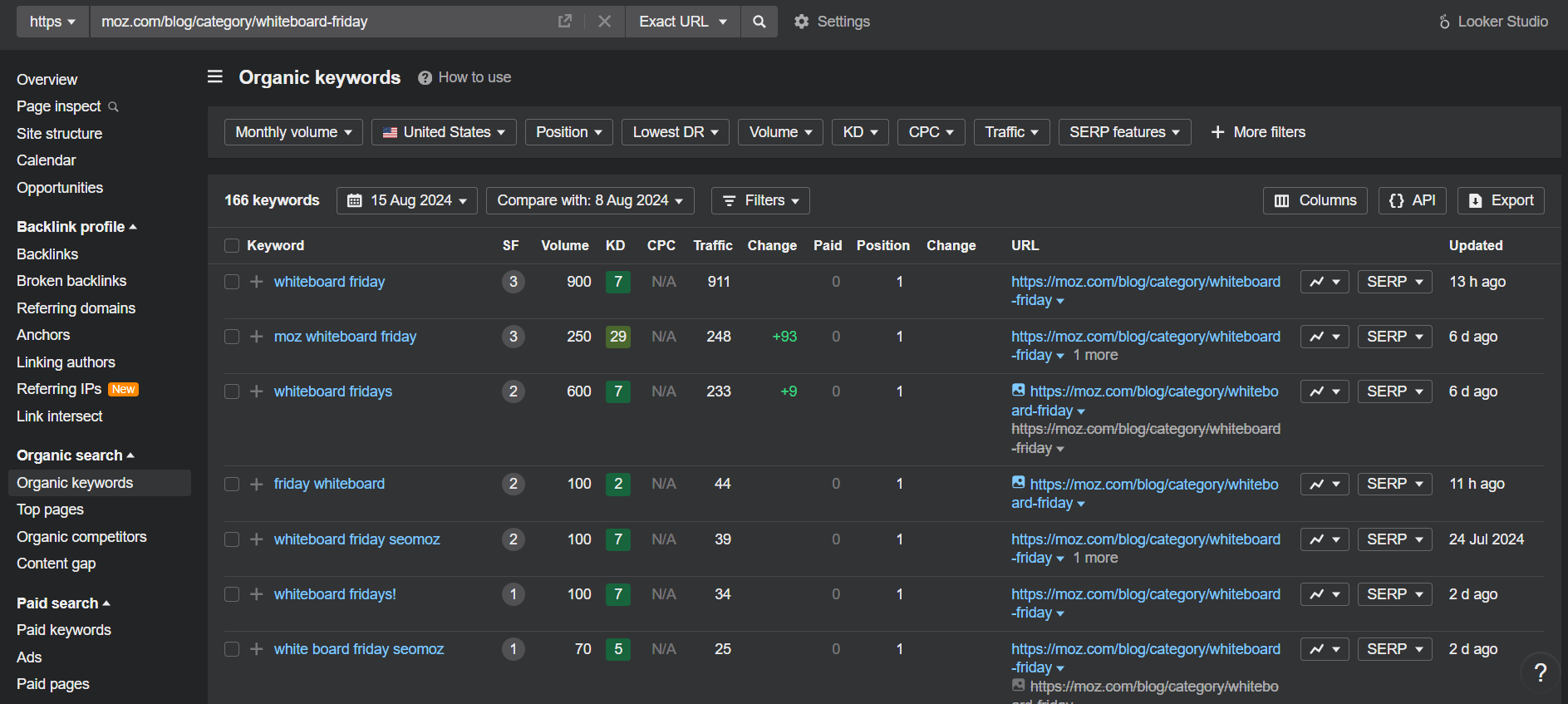Open Backlinks report in the sidebar
Screen dimensions: 1568x704
click(47, 254)
